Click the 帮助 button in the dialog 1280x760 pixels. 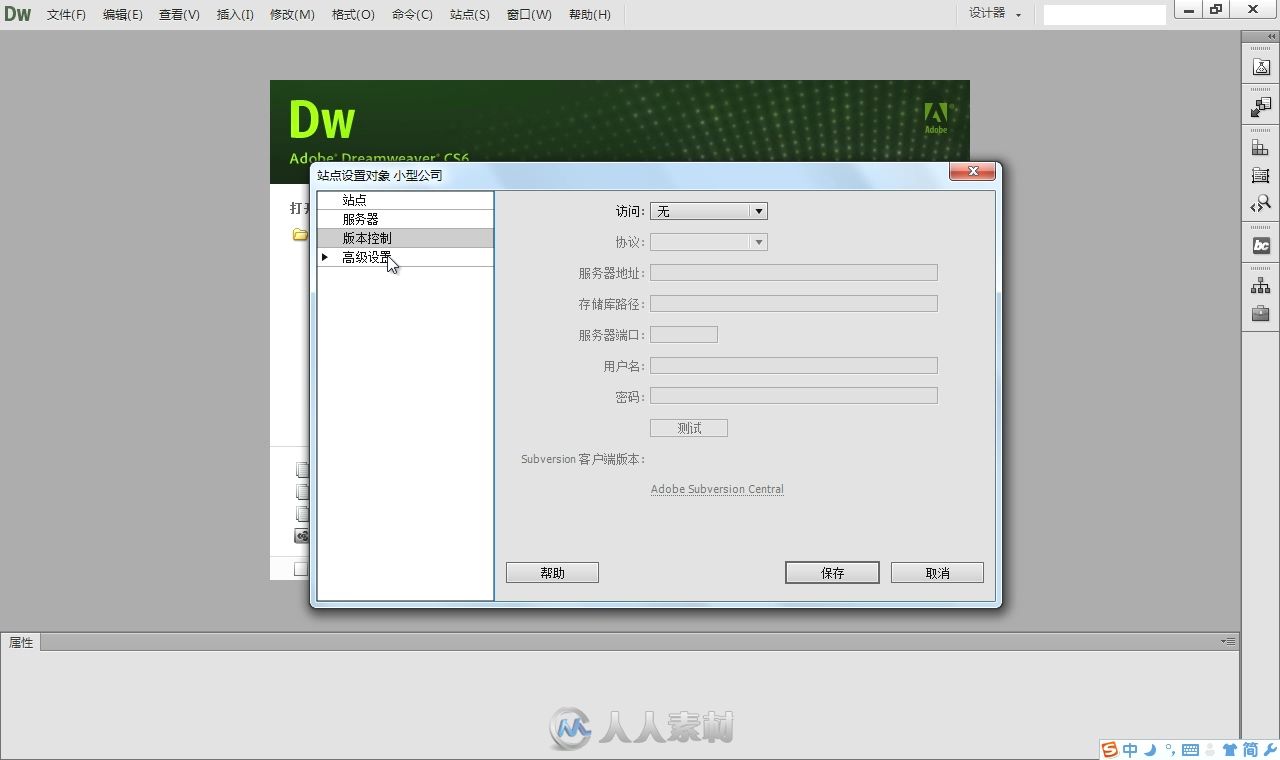[552, 573]
